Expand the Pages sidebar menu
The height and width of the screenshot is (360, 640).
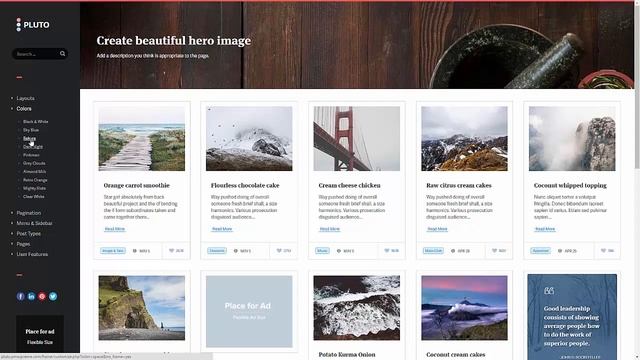point(23,244)
